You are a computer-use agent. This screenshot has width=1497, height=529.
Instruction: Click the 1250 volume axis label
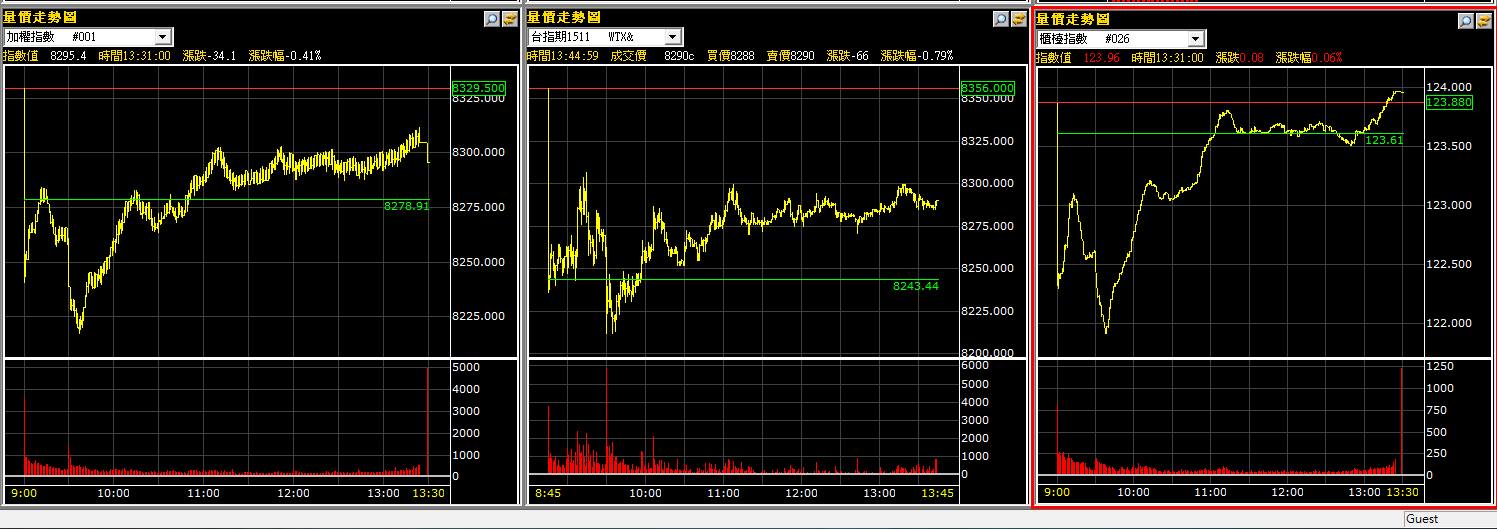(1440, 367)
